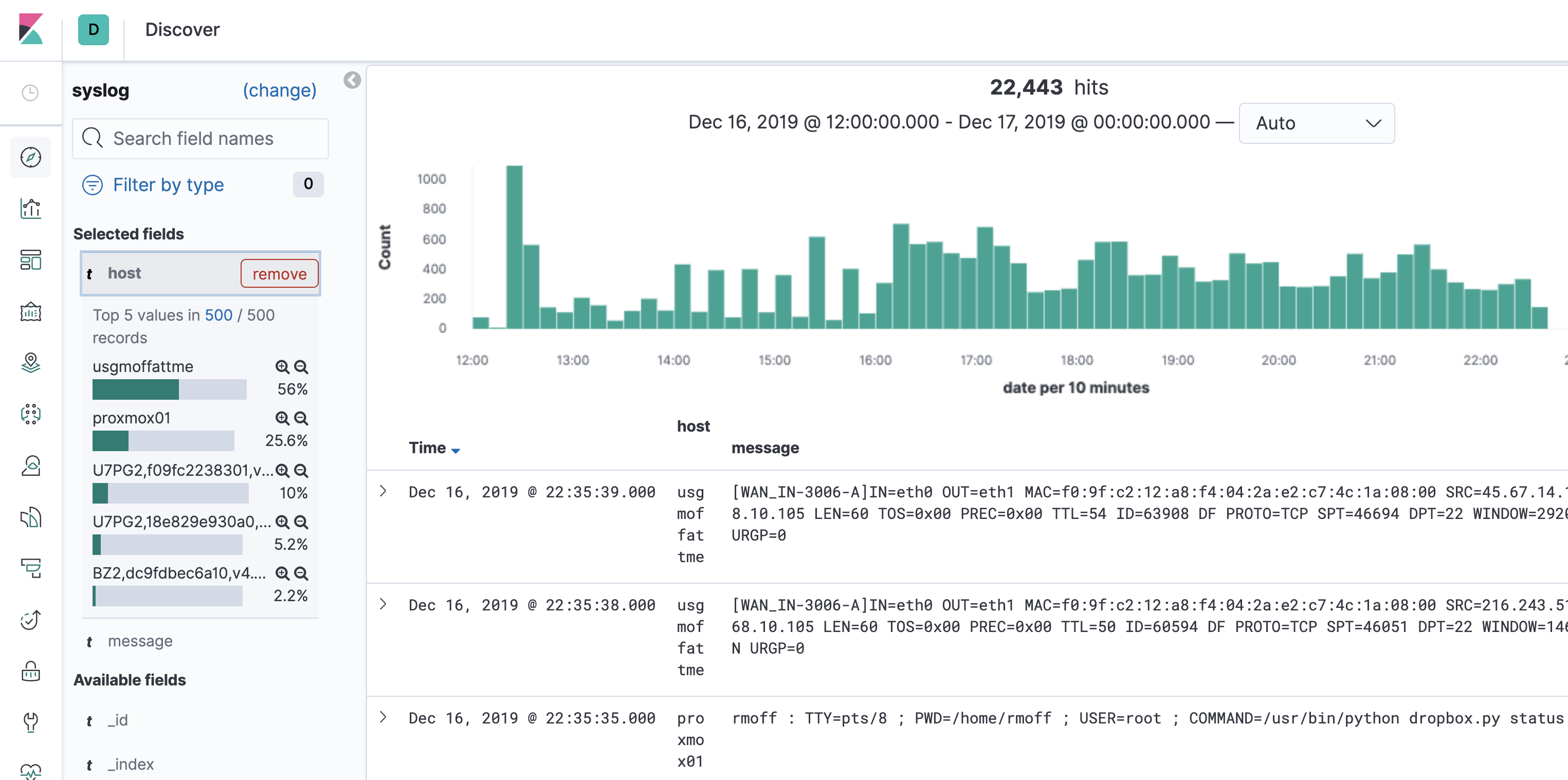The image size is (1568, 780).
Task: Open the Visualize app from the sidebar
Action: (x=30, y=208)
